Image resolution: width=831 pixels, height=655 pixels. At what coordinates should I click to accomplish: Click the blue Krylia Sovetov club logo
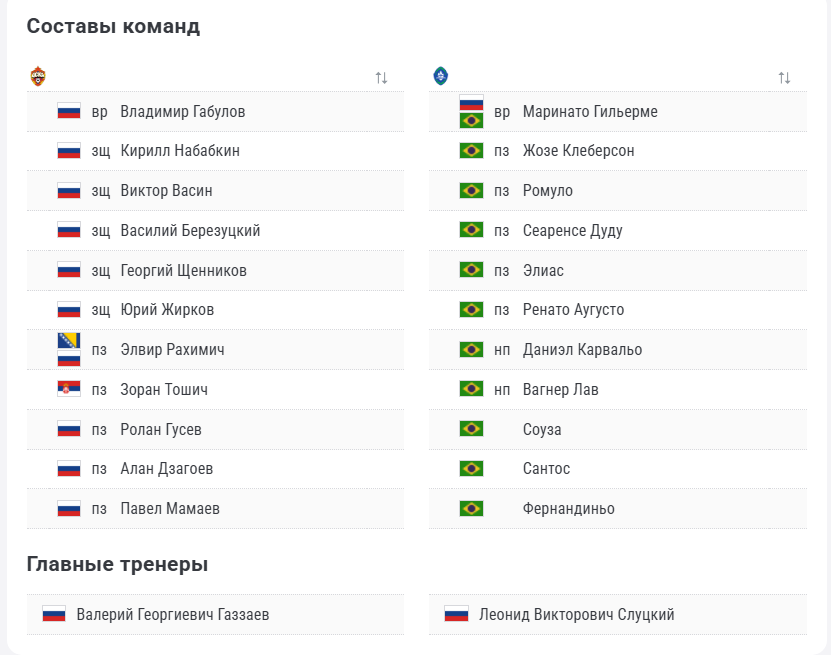[440, 76]
